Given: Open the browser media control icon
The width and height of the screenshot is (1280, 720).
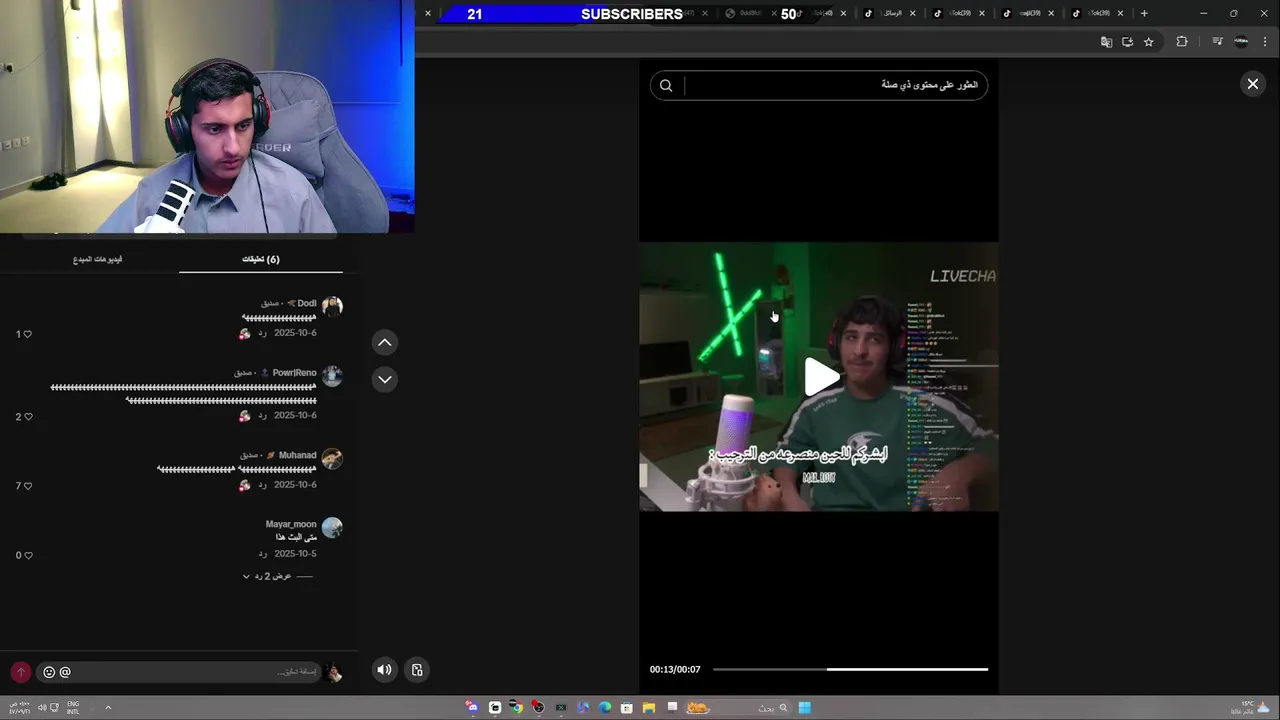Looking at the screenshot, I should click(x=1217, y=42).
